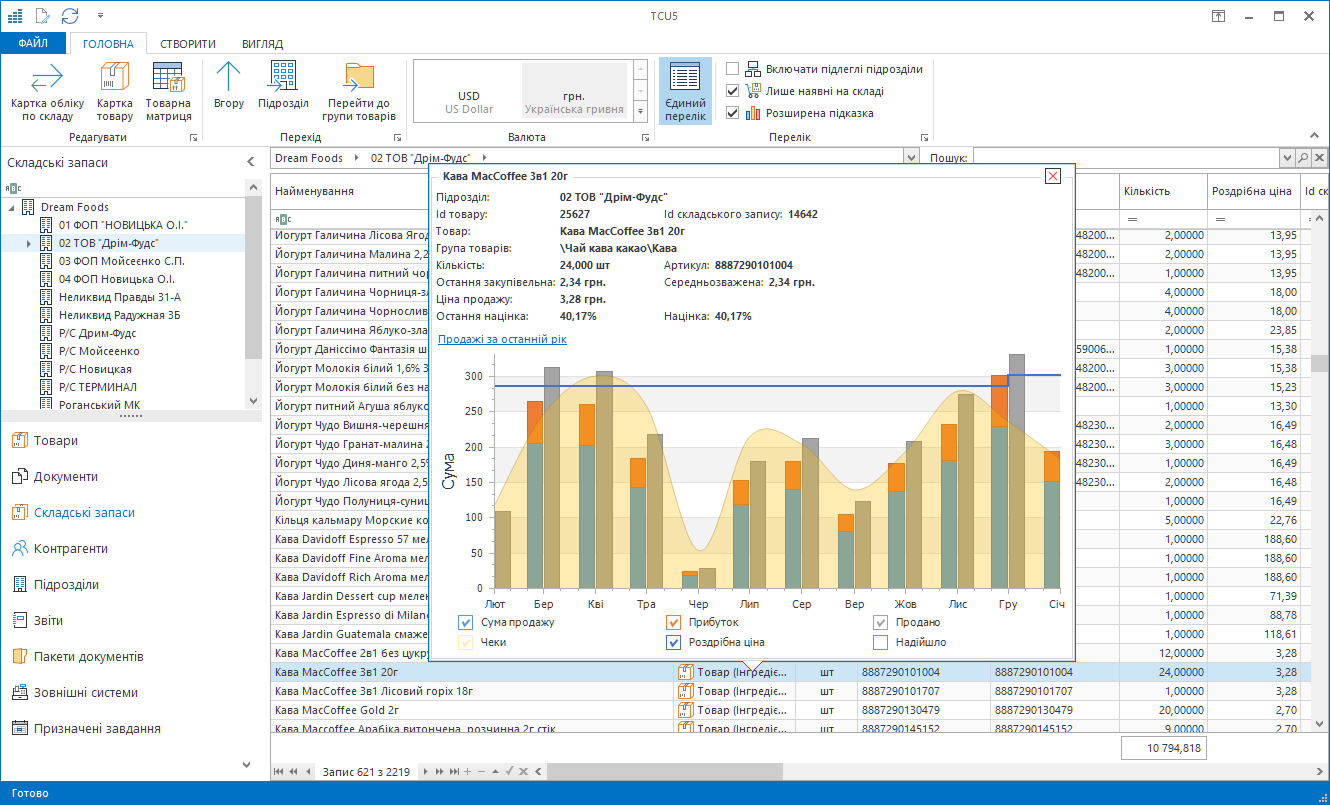Switch to the ВИГЛЯД ribbon tab
The image size is (1330, 805).
click(x=262, y=44)
